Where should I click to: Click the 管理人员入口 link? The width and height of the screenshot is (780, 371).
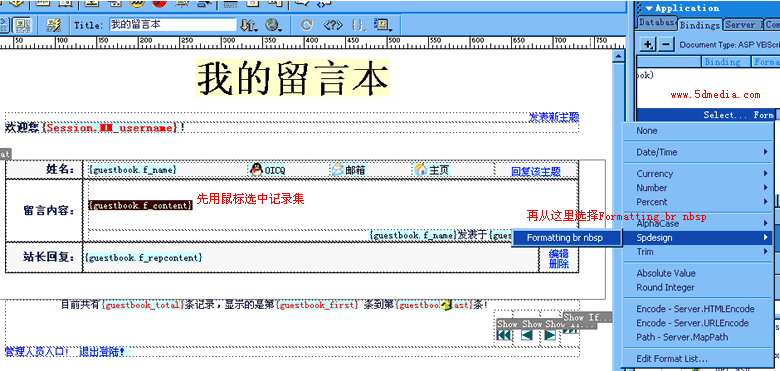click(37, 352)
